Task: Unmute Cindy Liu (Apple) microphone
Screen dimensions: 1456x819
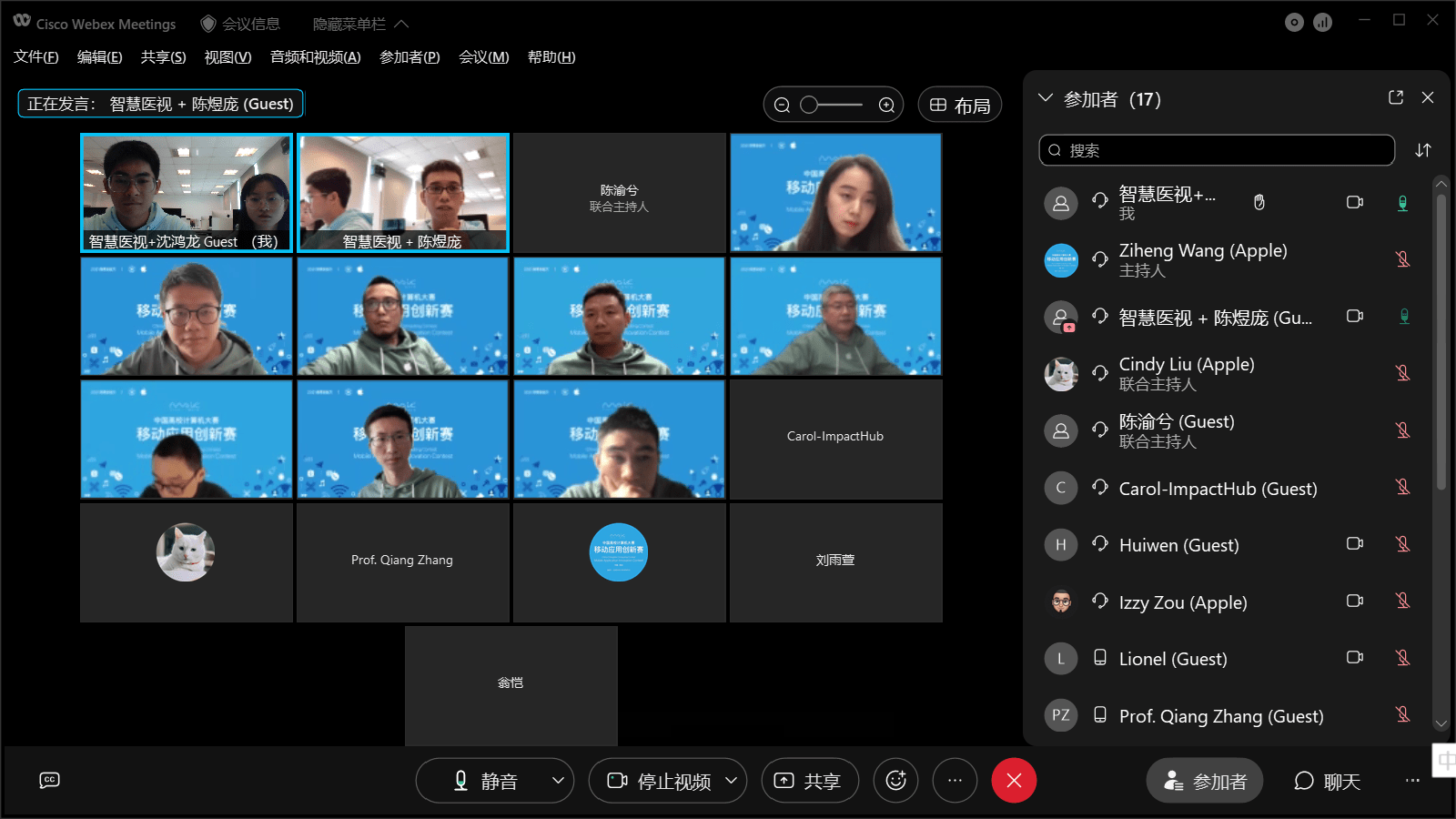Action: [1403, 373]
